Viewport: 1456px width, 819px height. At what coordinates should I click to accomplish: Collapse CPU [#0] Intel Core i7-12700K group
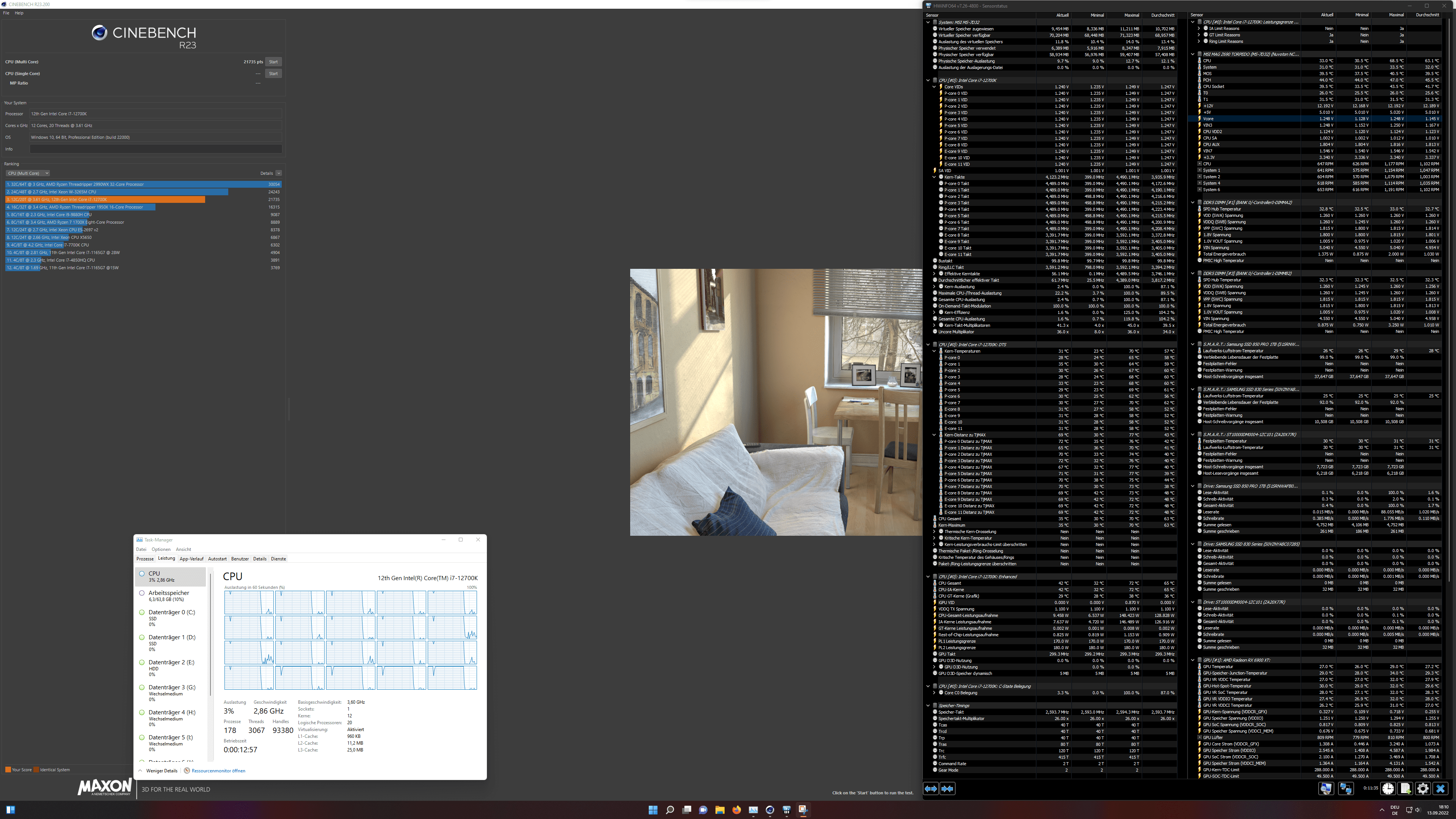coord(928,80)
